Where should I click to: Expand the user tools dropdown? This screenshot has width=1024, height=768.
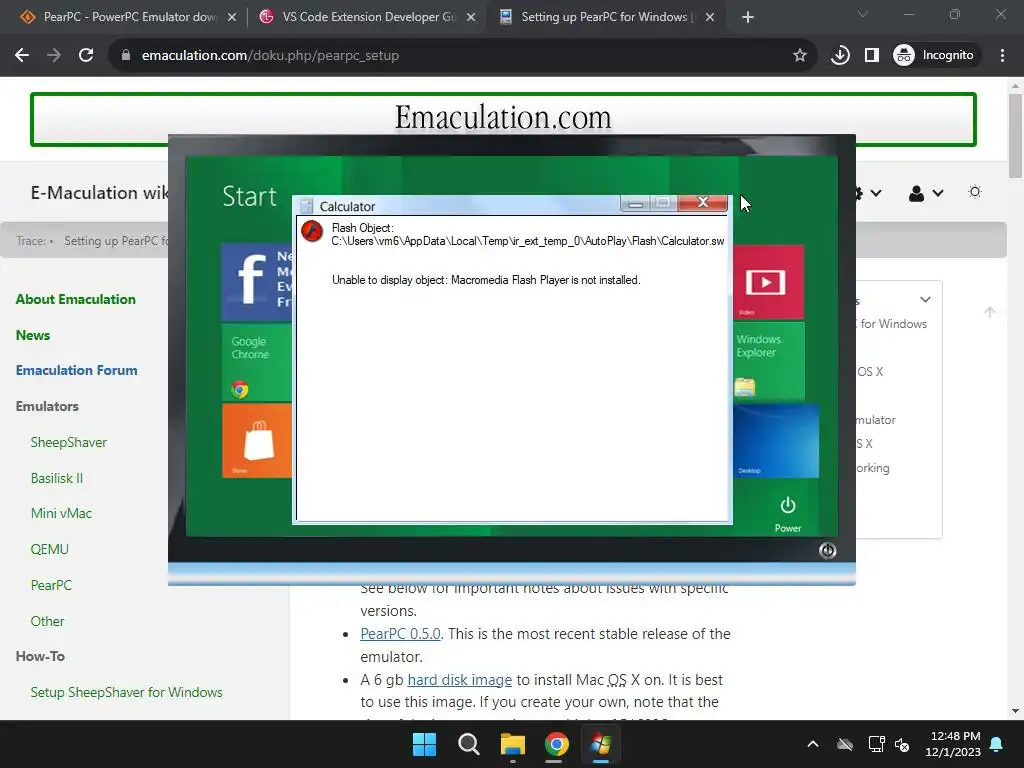(x=926, y=193)
